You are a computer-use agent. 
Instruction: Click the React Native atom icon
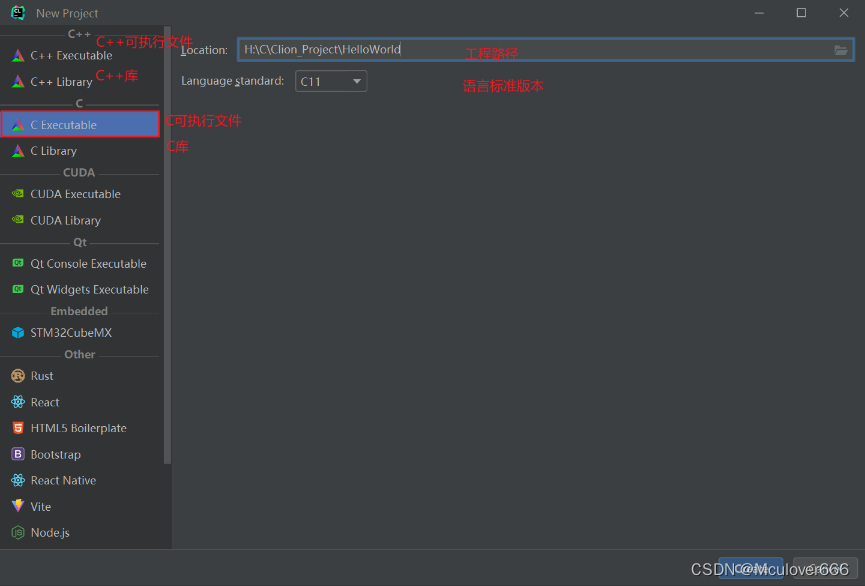coord(18,480)
